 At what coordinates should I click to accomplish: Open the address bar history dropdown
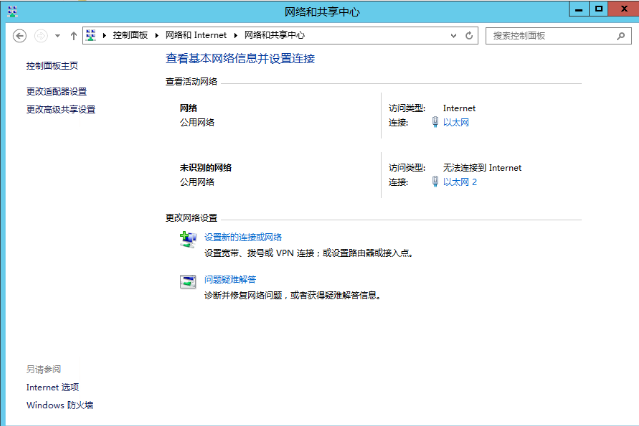(x=453, y=36)
